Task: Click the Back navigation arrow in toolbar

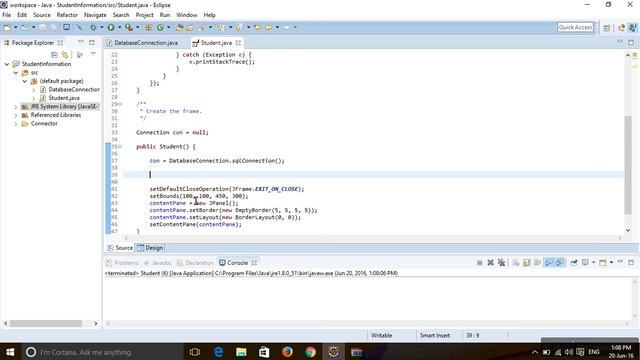Action: [268, 27]
